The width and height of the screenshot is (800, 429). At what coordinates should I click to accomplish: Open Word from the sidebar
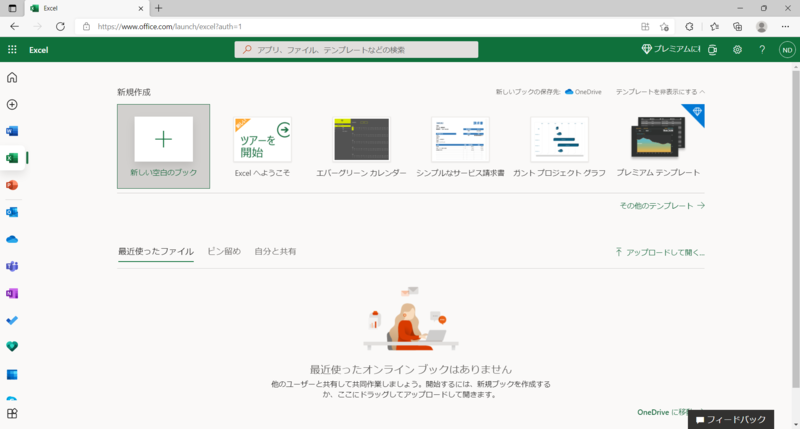tap(12, 131)
